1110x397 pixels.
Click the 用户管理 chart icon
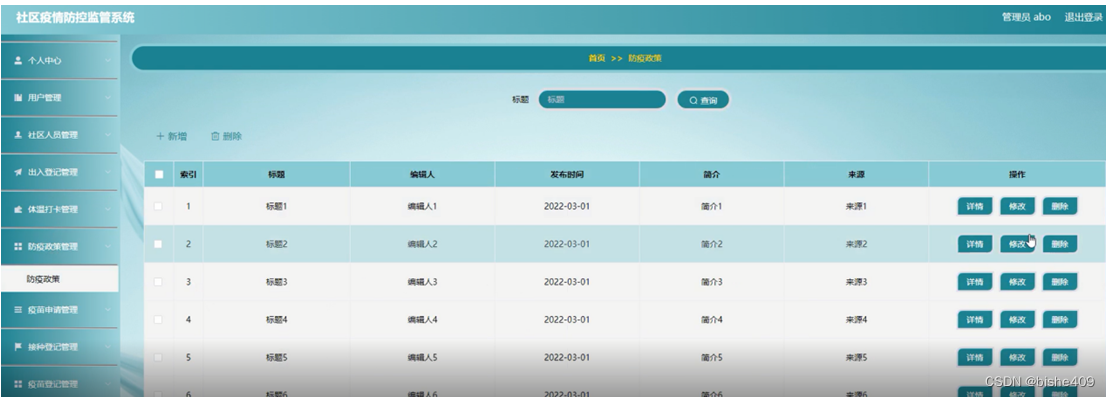click(x=18, y=98)
